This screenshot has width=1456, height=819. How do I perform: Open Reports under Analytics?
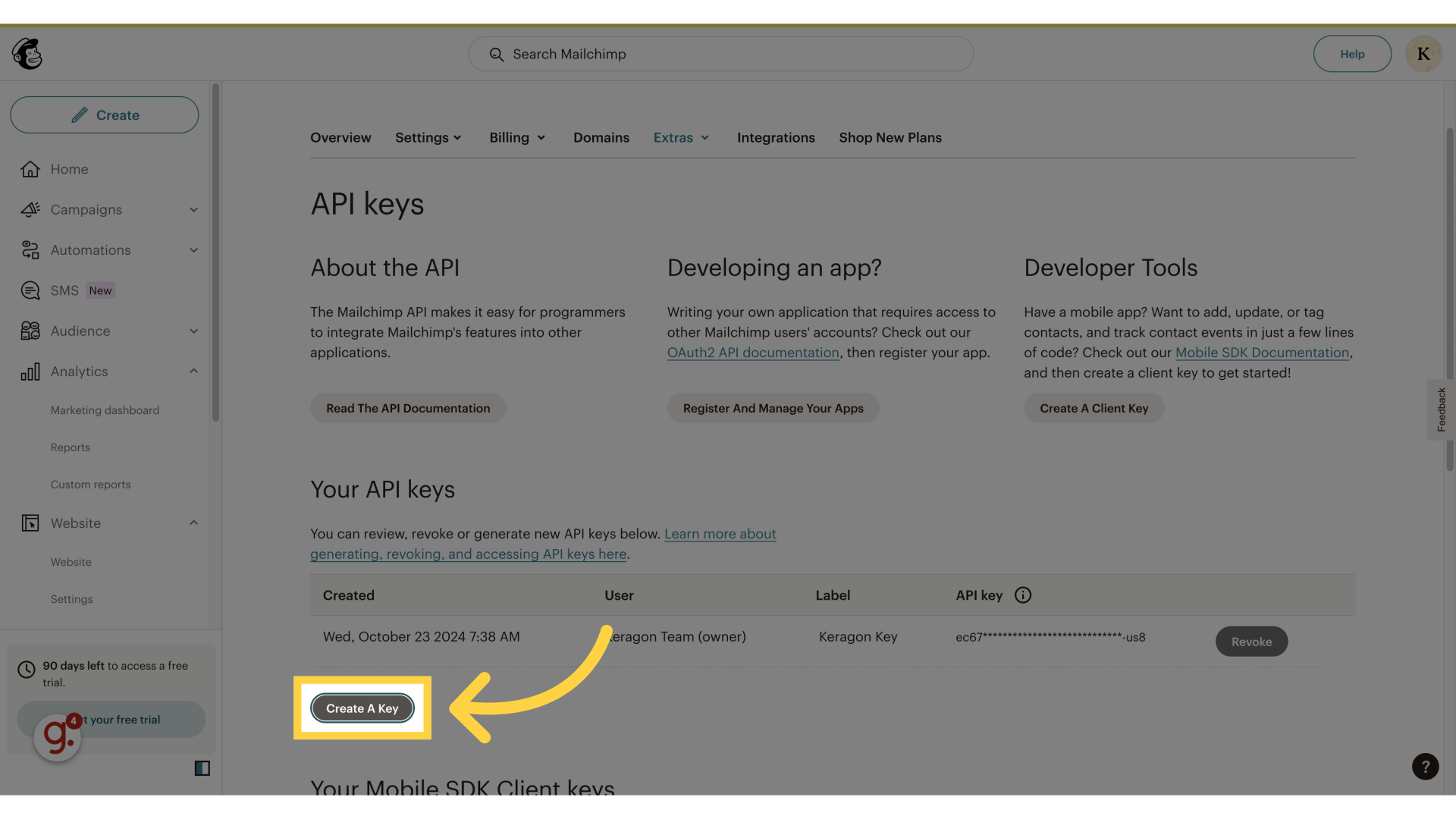[x=71, y=447]
